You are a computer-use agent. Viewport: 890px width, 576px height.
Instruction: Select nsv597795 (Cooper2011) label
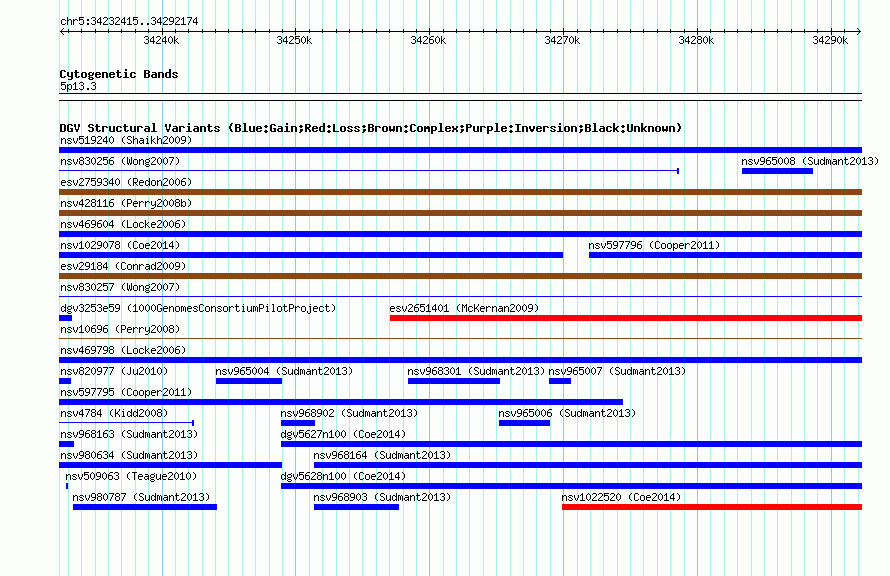pyautogui.click(x=126, y=392)
